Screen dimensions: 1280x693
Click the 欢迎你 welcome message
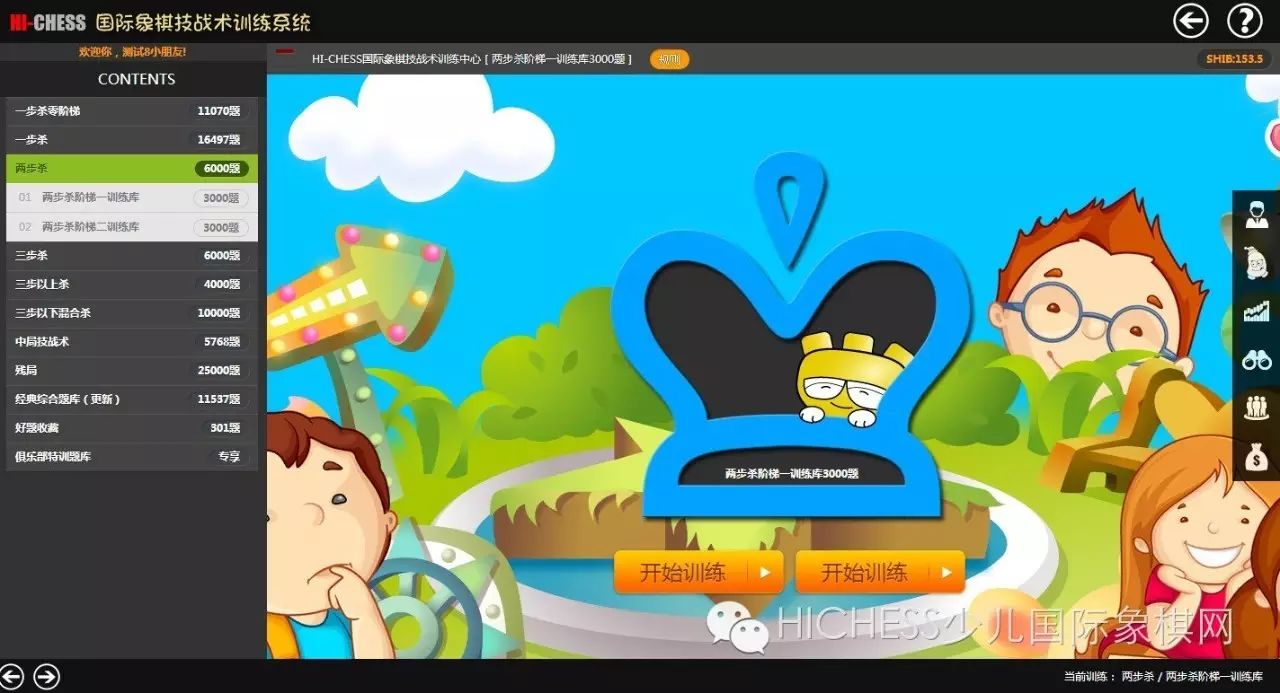pyautogui.click(x=133, y=51)
